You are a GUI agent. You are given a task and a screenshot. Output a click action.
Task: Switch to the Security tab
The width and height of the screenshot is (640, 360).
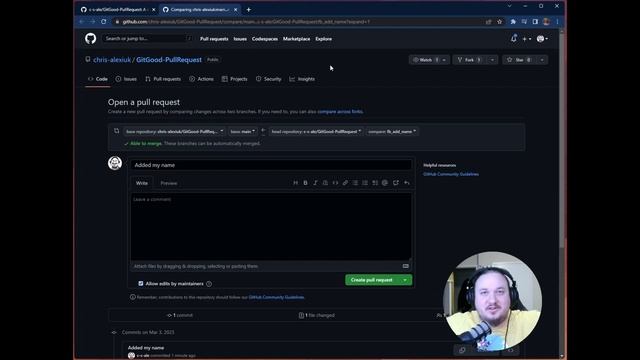[268, 79]
